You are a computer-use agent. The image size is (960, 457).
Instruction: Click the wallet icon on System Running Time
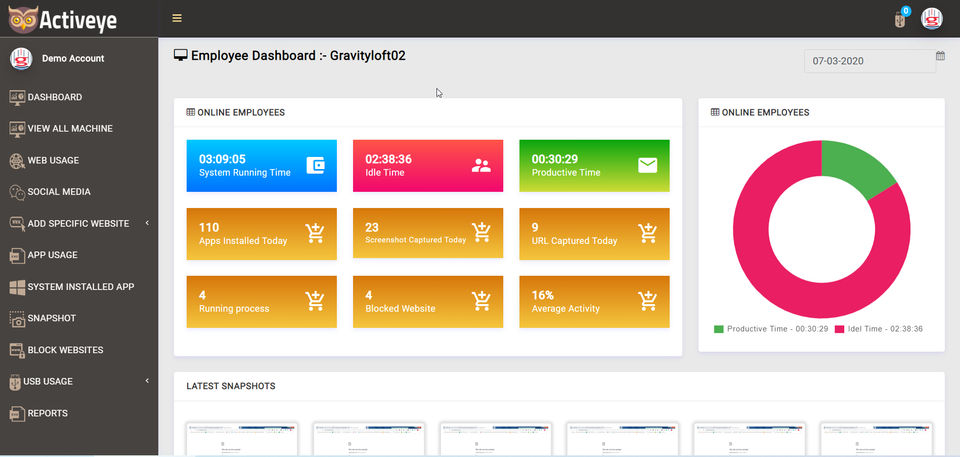[x=315, y=166]
